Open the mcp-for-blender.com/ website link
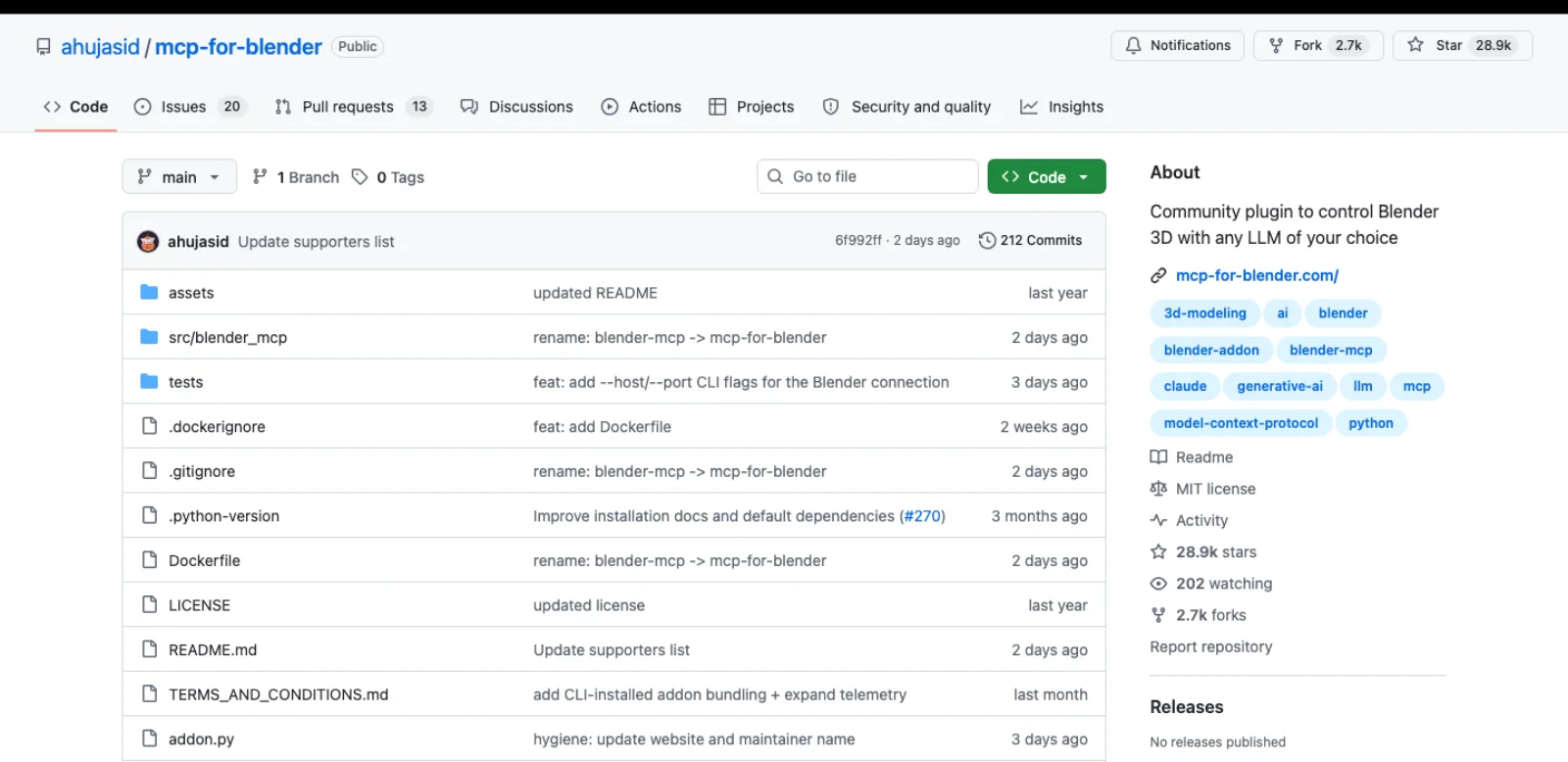 1256,276
